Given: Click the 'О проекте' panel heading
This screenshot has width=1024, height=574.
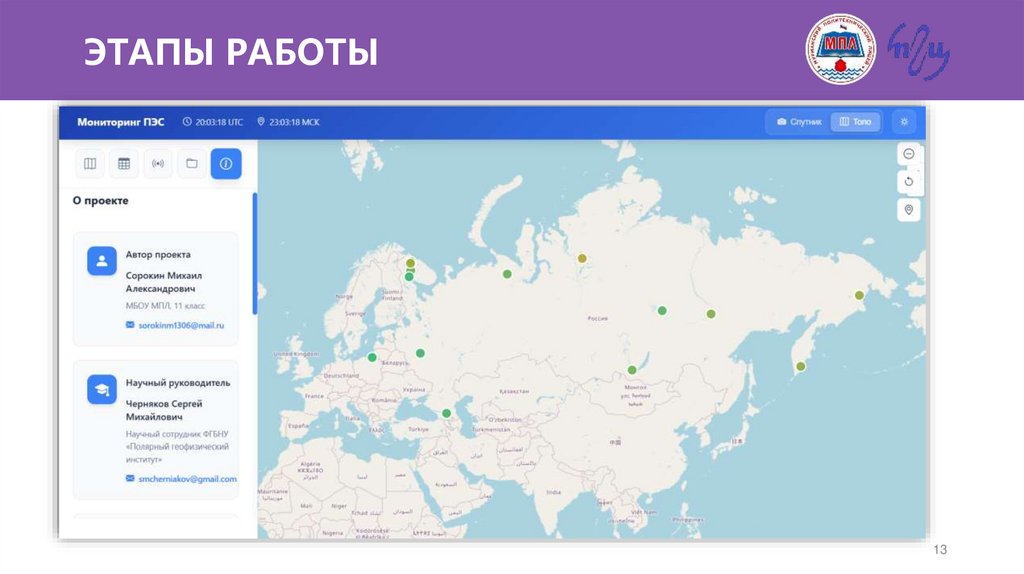Looking at the screenshot, I should pyautogui.click(x=101, y=200).
